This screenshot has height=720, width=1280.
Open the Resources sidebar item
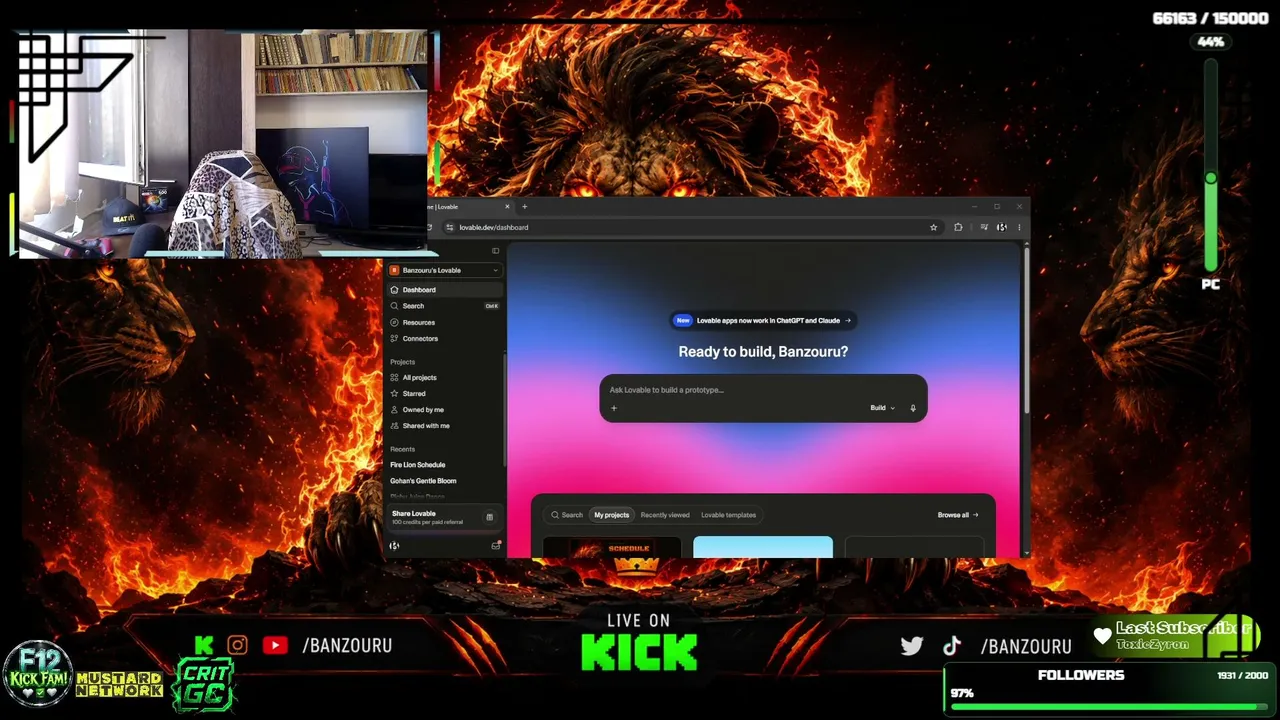444,322
